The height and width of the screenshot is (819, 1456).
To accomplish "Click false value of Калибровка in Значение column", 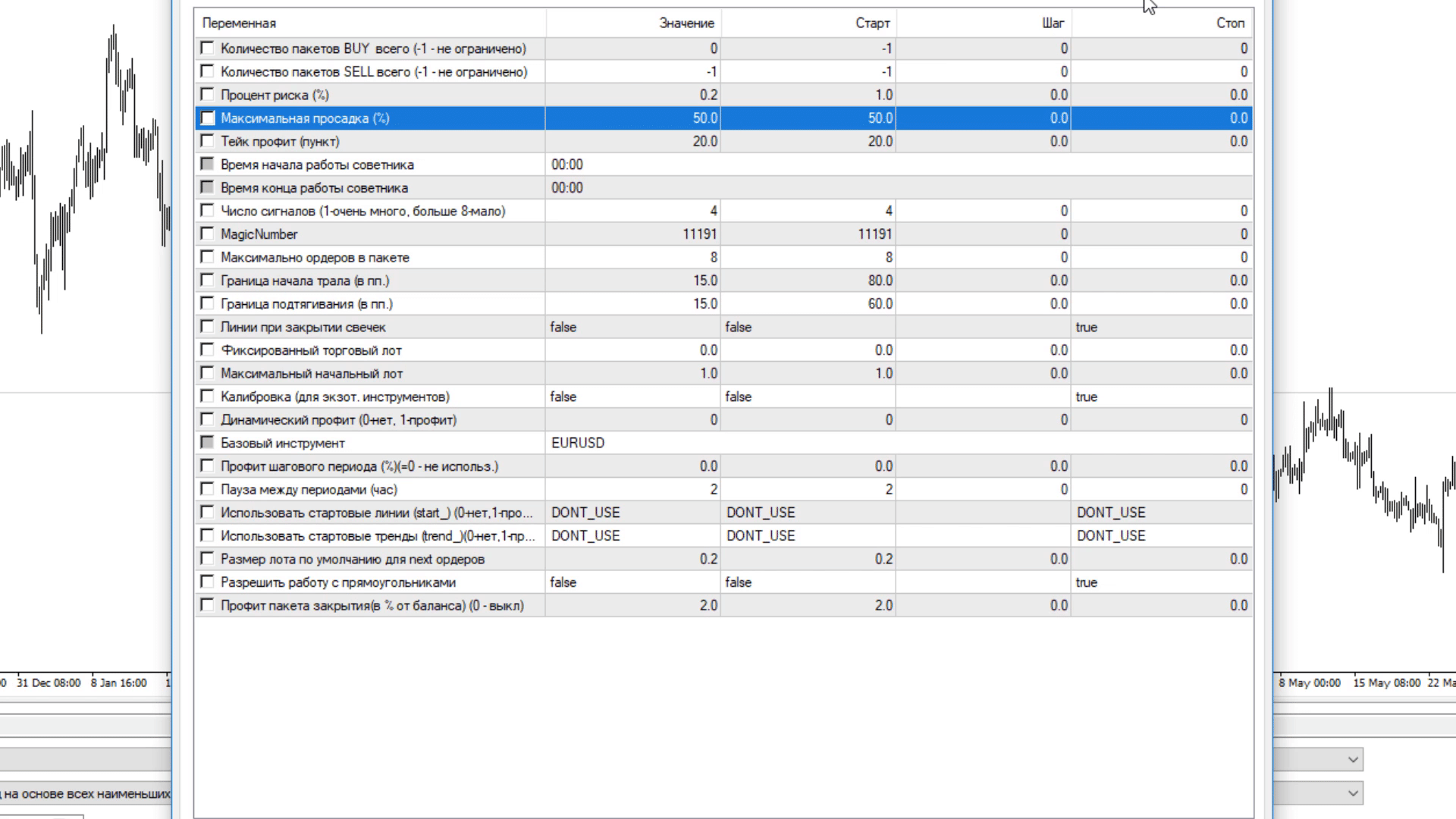I will click(x=633, y=397).
